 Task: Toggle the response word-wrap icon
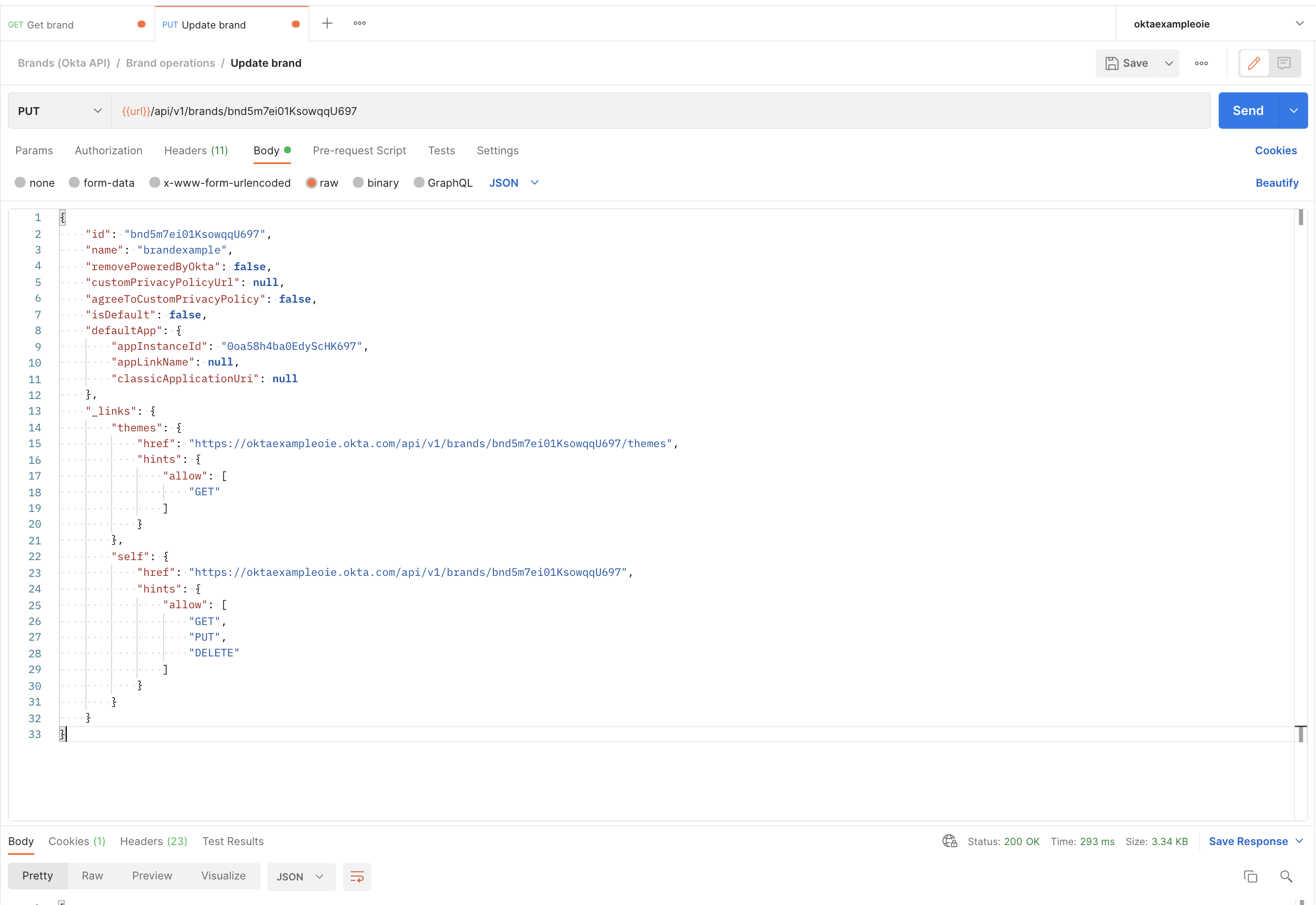(357, 877)
